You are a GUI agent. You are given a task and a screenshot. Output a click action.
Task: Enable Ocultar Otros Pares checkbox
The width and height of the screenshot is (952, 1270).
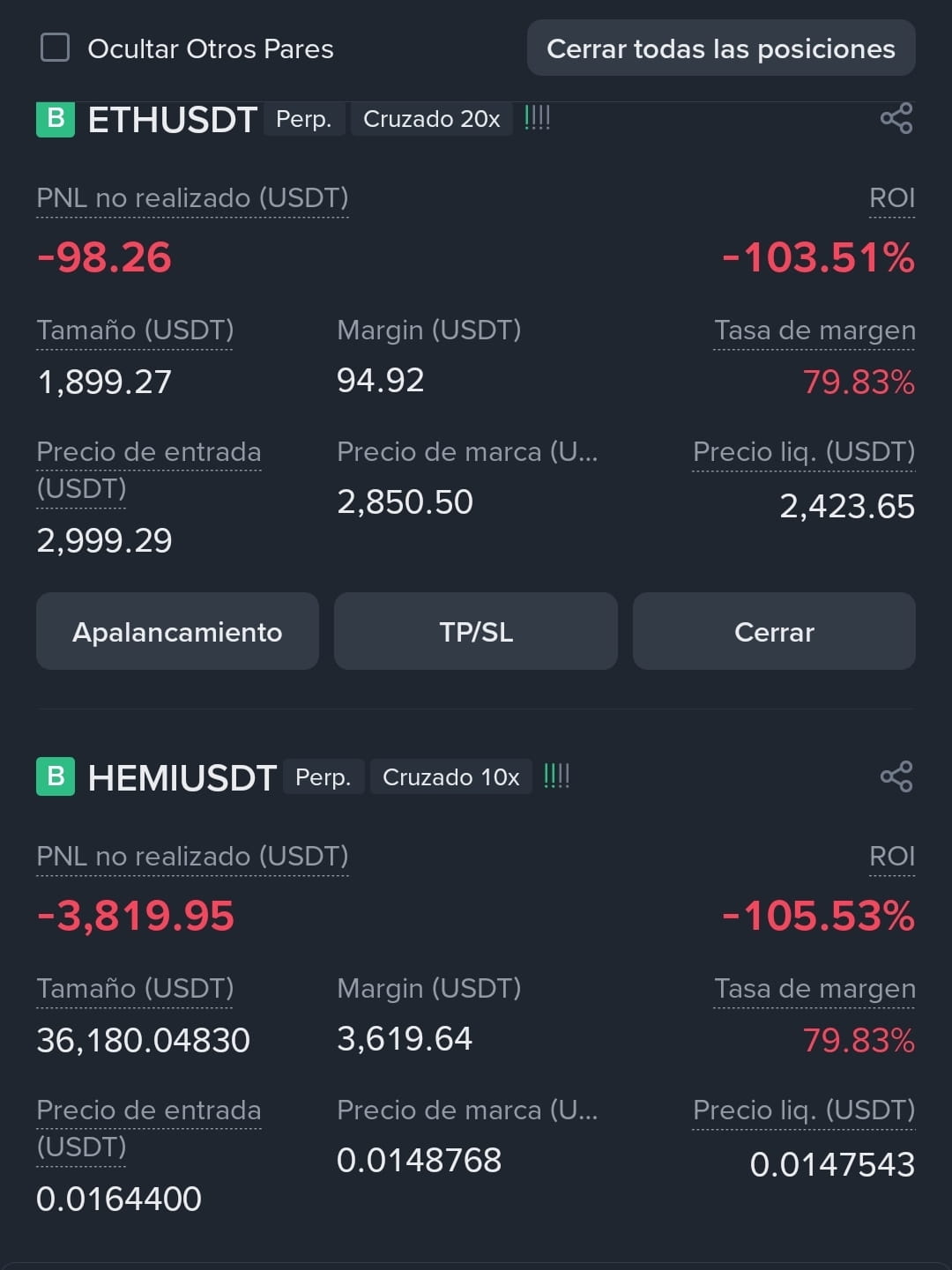point(55,48)
